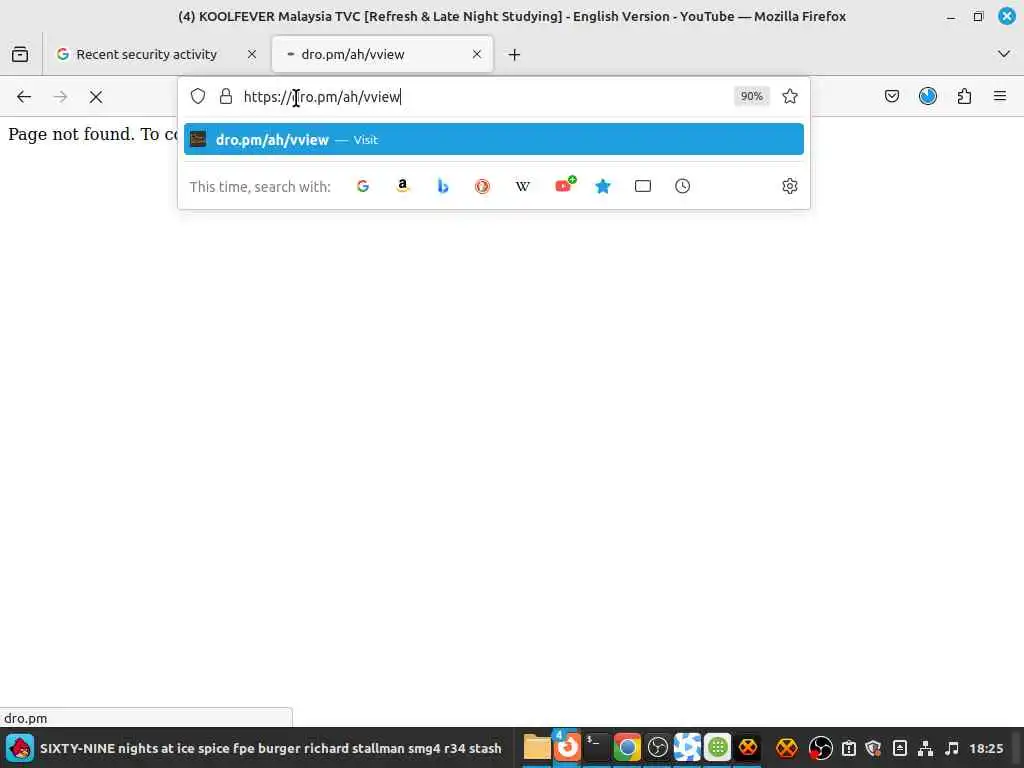Click the Page not found text
Screen dimensions: 1024x768
tap(71, 134)
